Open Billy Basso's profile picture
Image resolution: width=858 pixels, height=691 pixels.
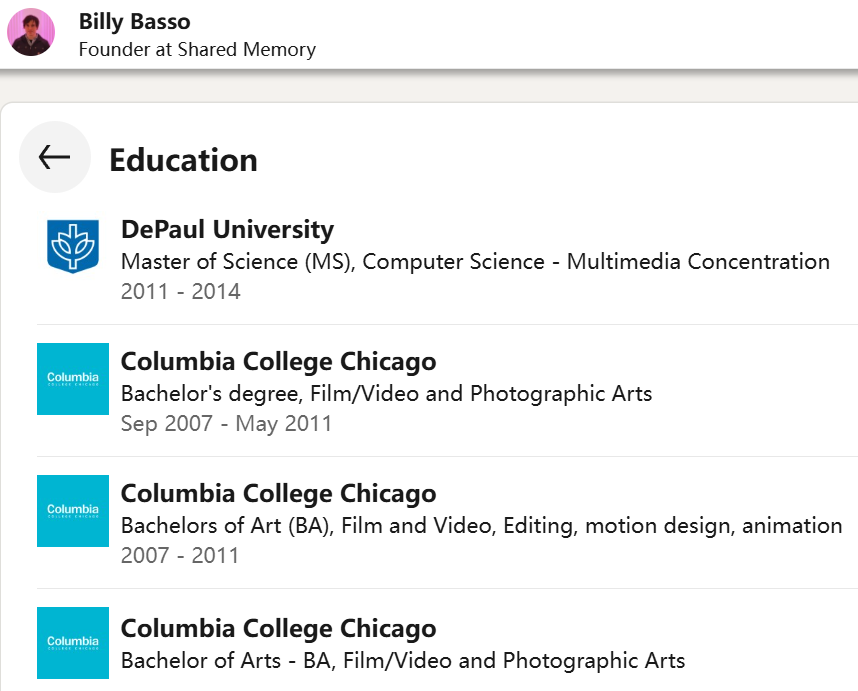click(31, 32)
